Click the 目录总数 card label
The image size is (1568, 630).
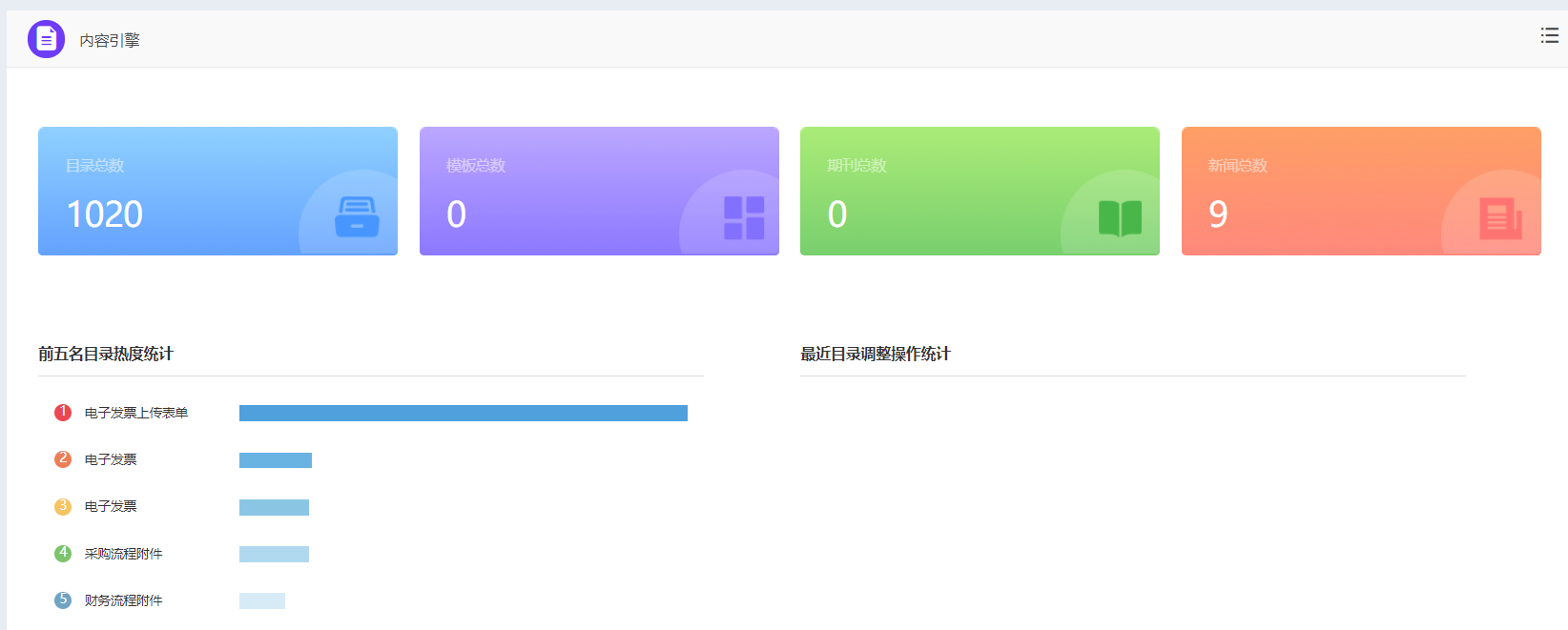tap(95, 166)
